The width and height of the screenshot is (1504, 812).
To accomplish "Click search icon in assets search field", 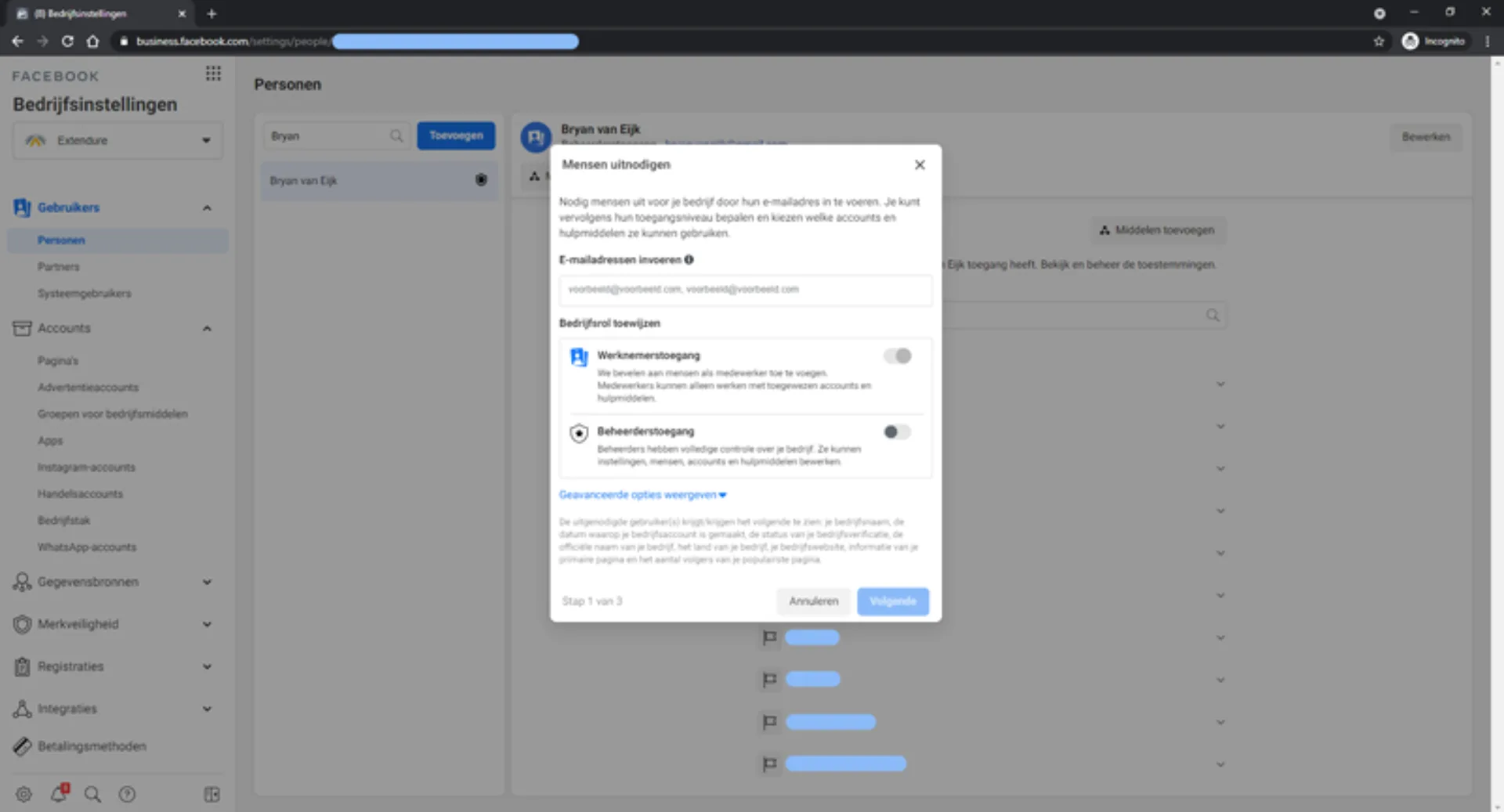I will coord(1213,316).
